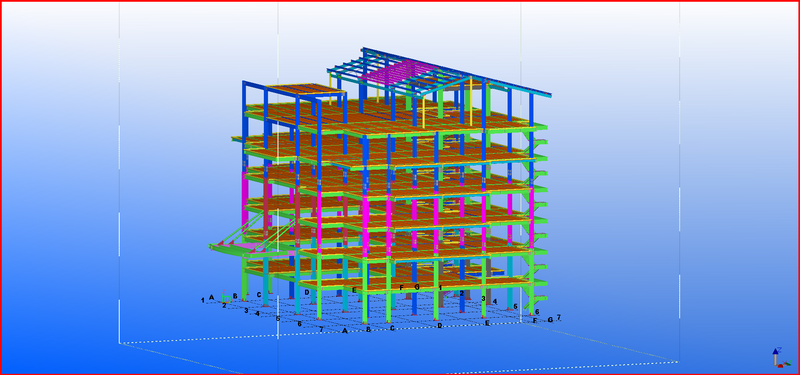Click grid label 1 beside label A
Image resolution: width=800 pixels, height=375 pixels.
(203, 300)
